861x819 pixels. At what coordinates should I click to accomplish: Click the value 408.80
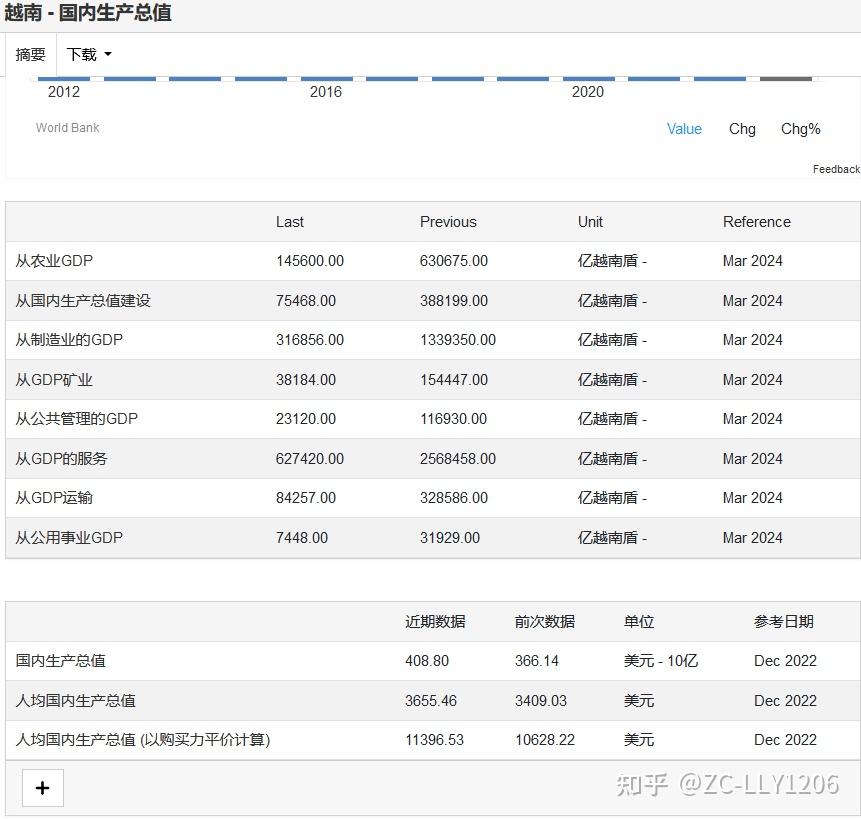(x=427, y=660)
